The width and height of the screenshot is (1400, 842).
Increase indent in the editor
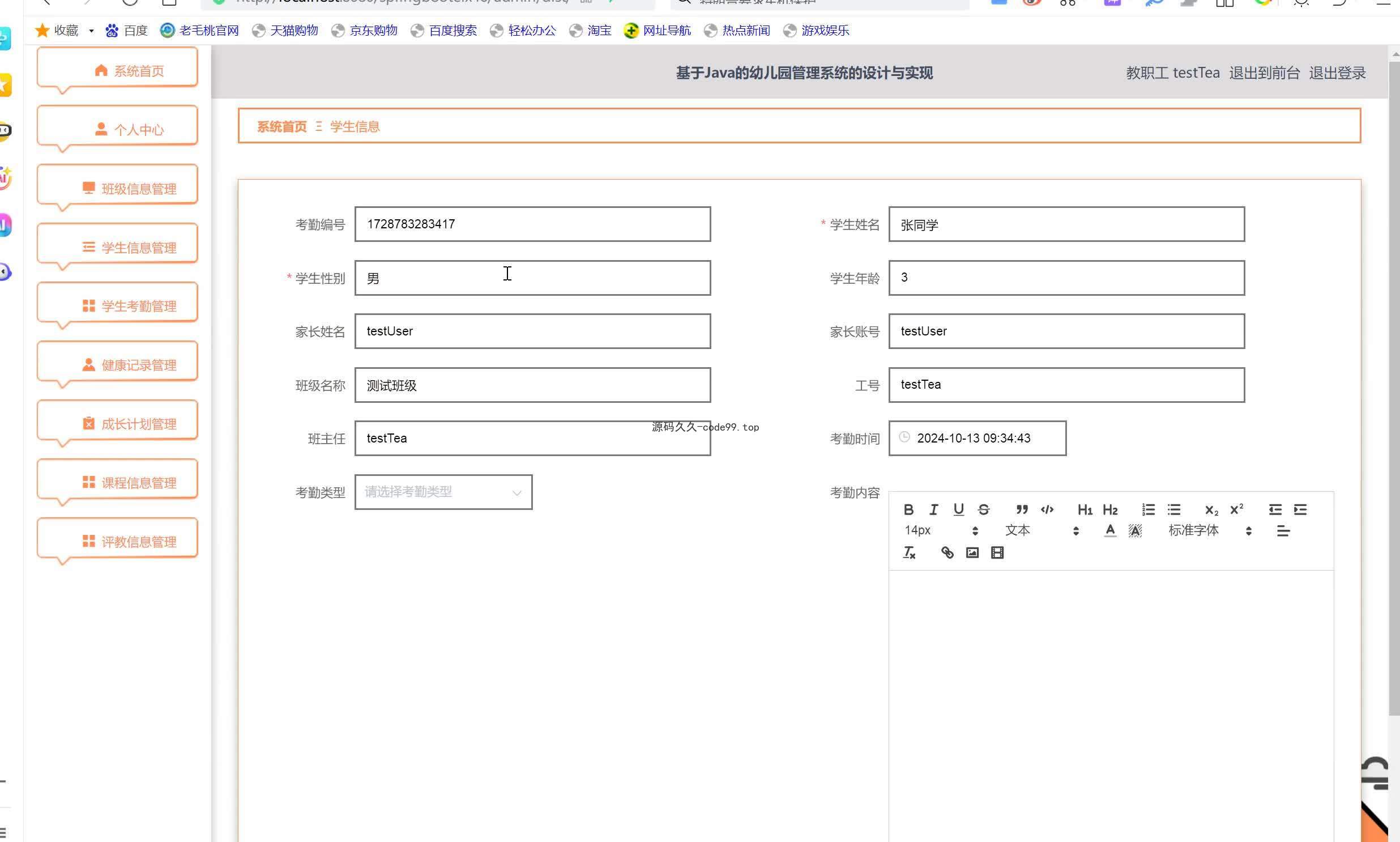[1300, 509]
